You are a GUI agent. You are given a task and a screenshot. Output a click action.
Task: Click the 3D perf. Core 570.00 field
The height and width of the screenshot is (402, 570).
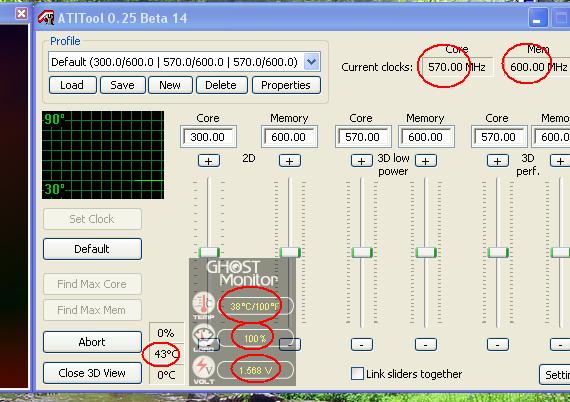point(499,137)
